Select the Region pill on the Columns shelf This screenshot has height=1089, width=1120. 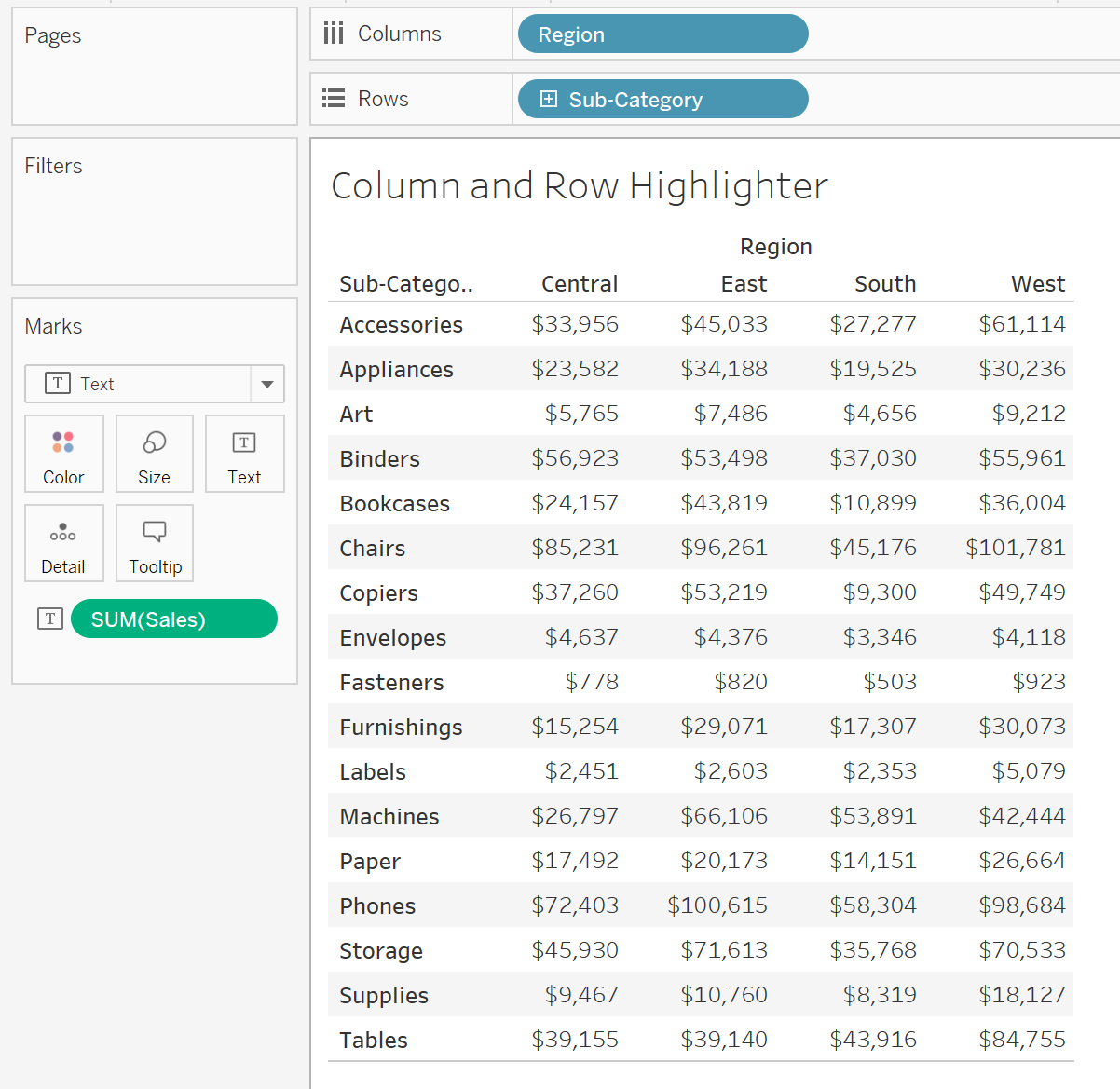pyautogui.click(x=662, y=34)
